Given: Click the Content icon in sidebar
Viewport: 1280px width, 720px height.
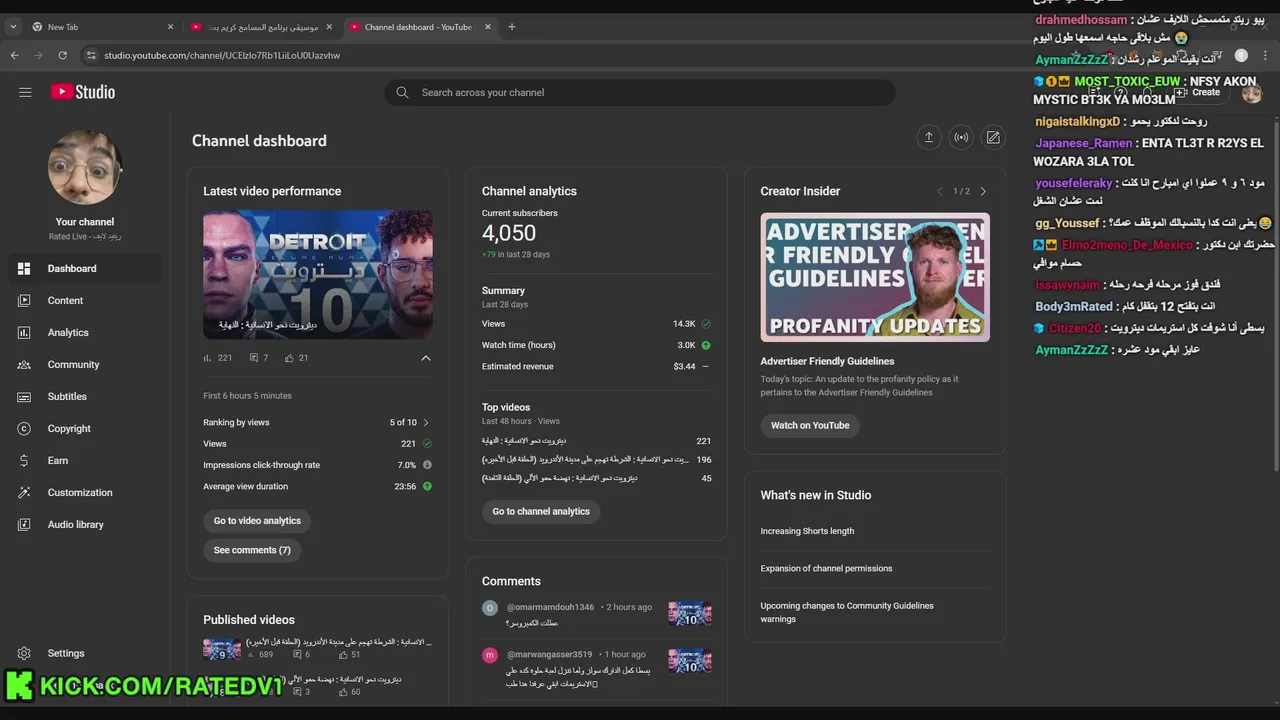Looking at the screenshot, I should (x=24, y=300).
